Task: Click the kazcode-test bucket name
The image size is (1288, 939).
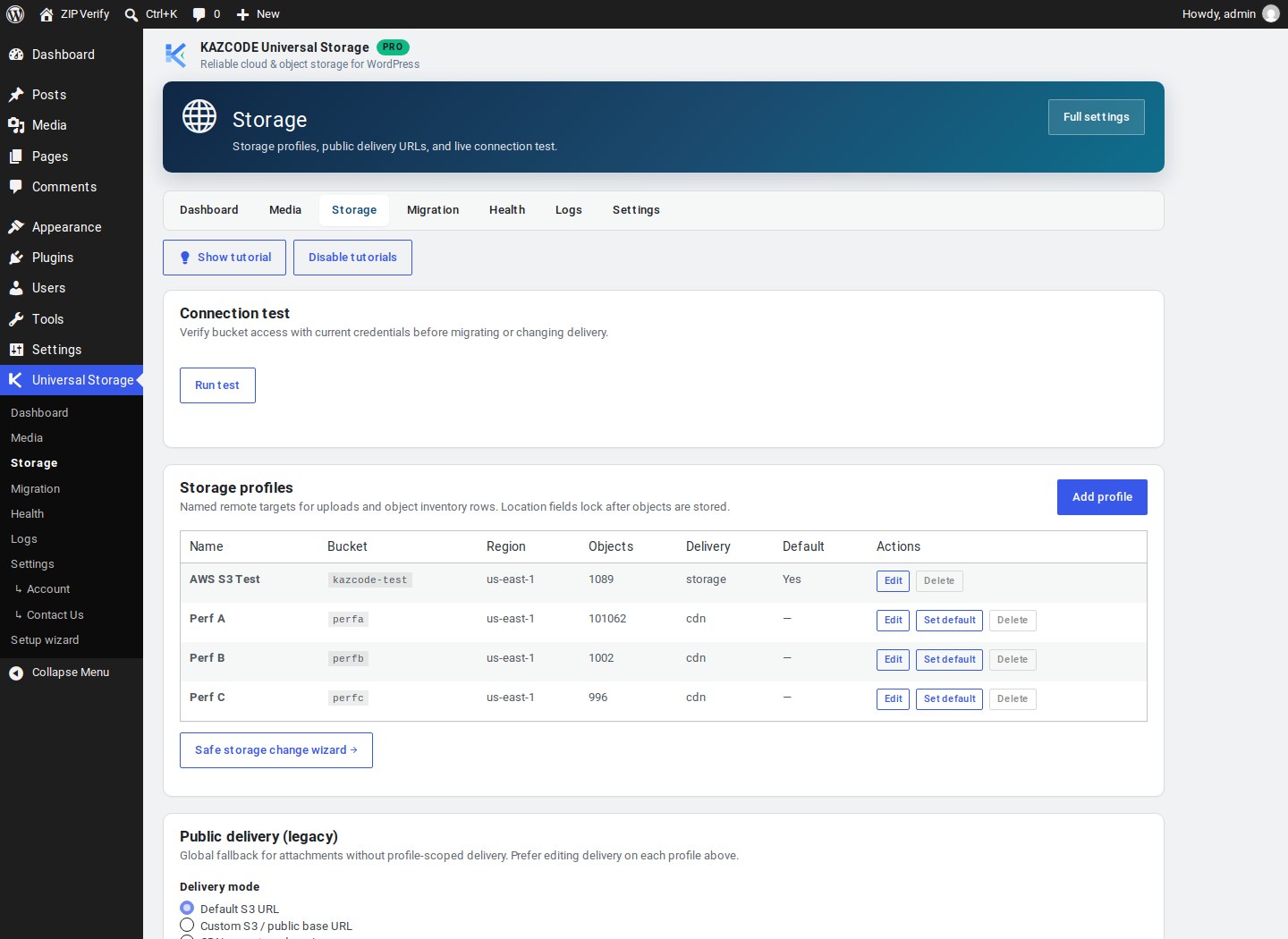Action: (369, 580)
